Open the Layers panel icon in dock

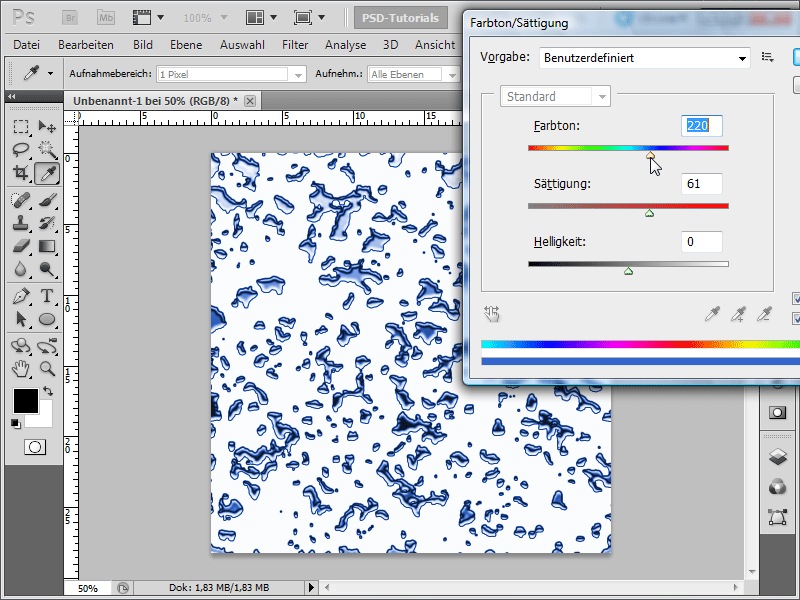(x=778, y=456)
